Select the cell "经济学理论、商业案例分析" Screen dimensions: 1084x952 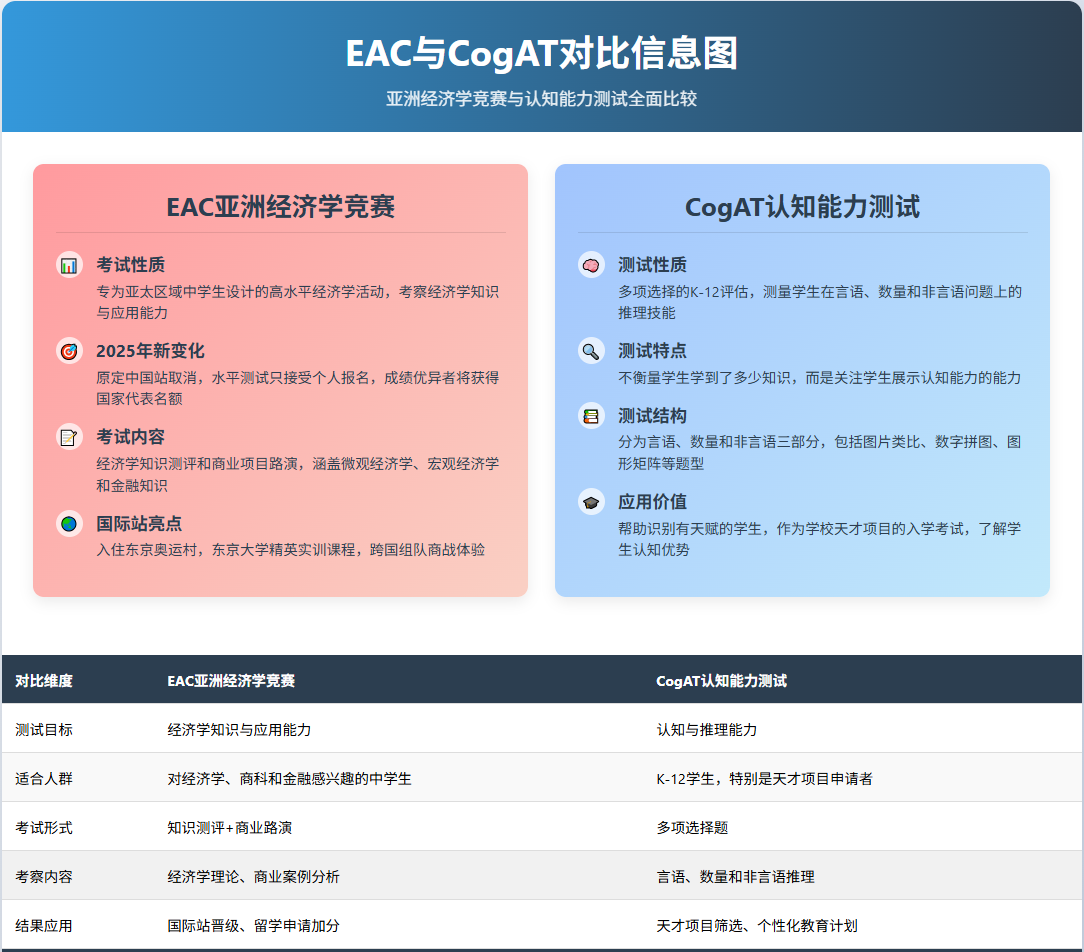(x=254, y=877)
